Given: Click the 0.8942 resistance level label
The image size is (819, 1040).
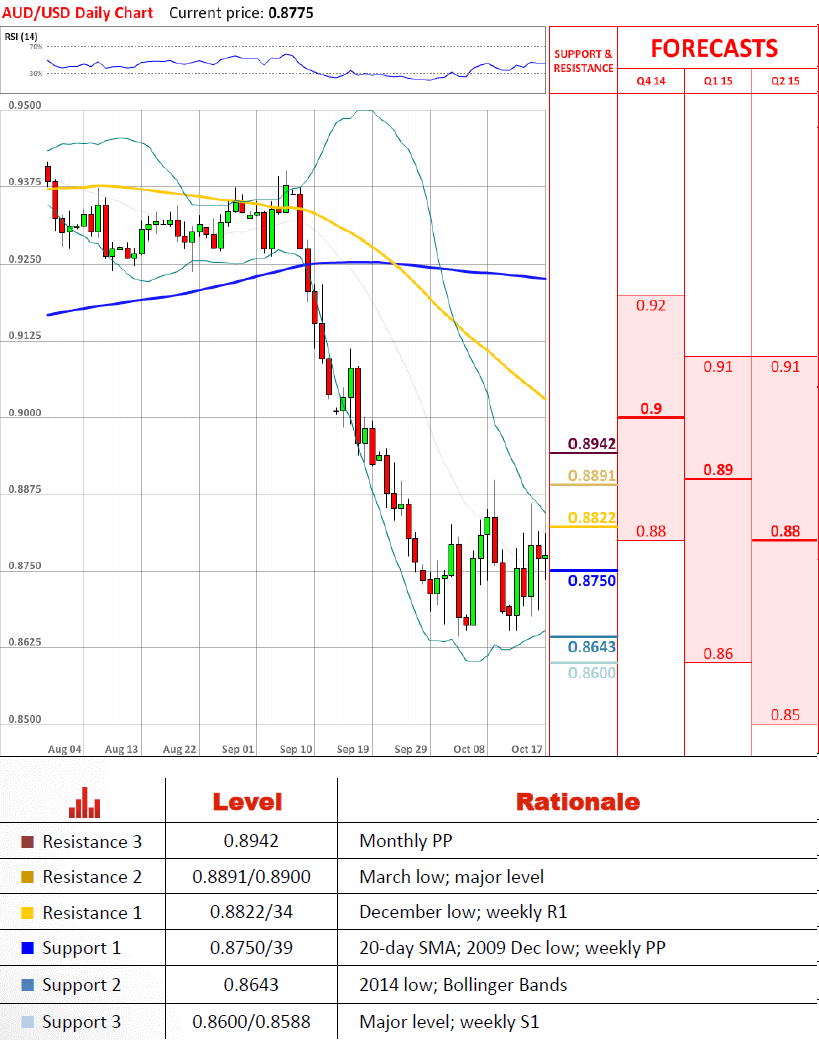Looking at the screenshot, I should 592,443.
